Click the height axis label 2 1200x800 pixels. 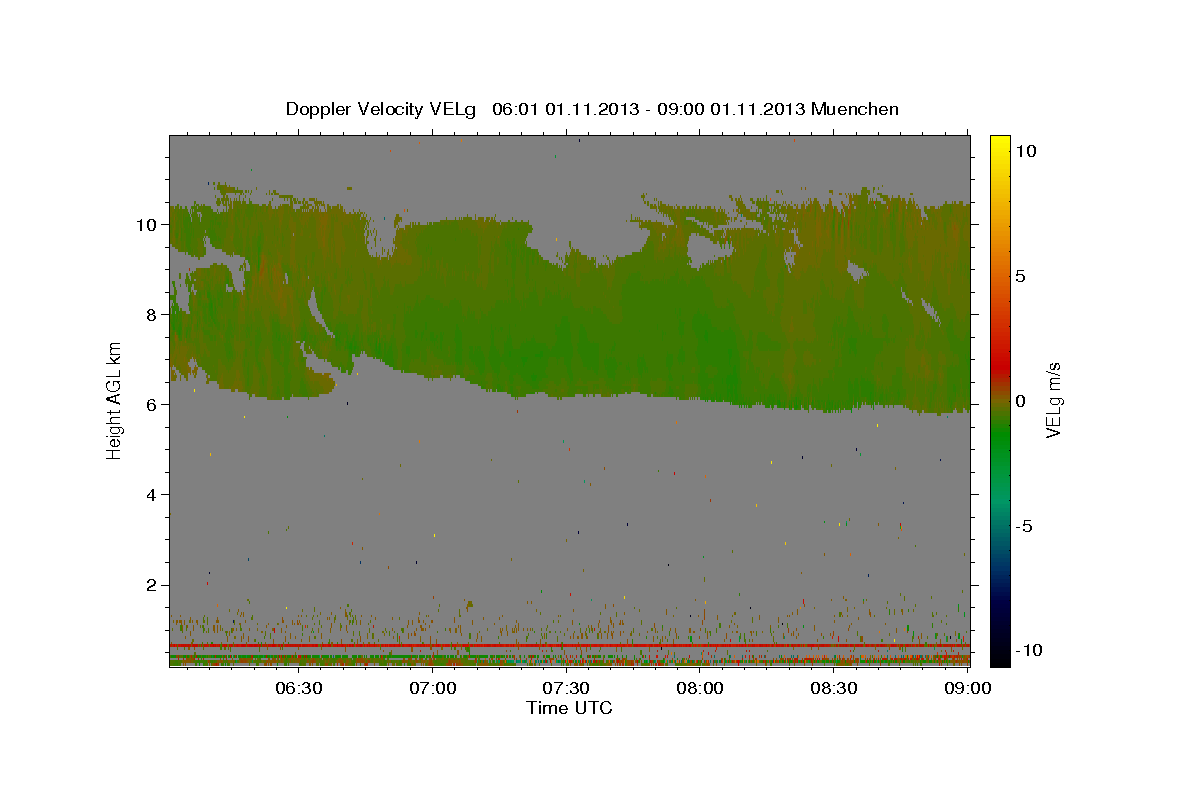[150, 585]
